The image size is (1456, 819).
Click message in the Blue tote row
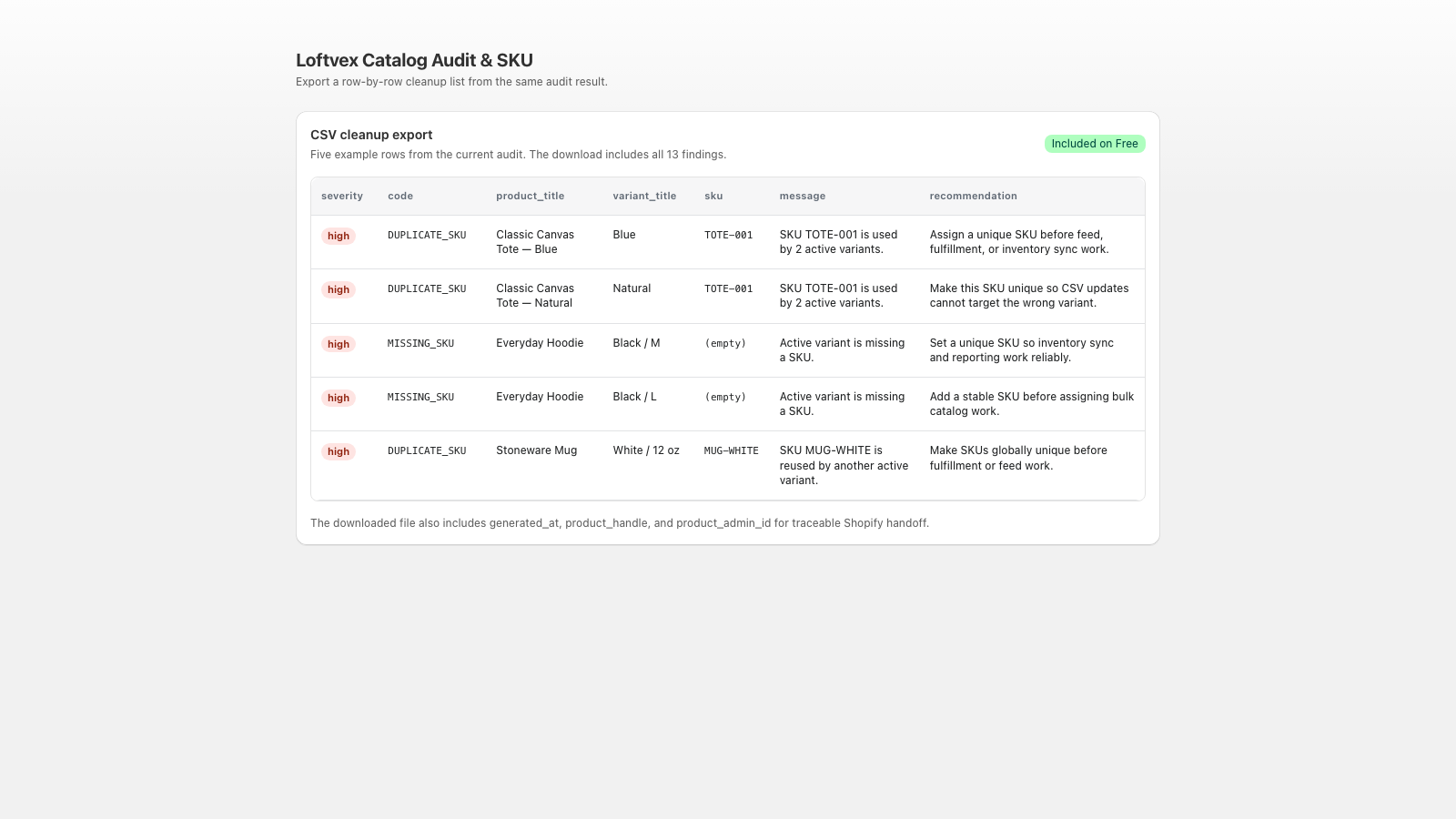pyautogui.click(x=838, y=242)
